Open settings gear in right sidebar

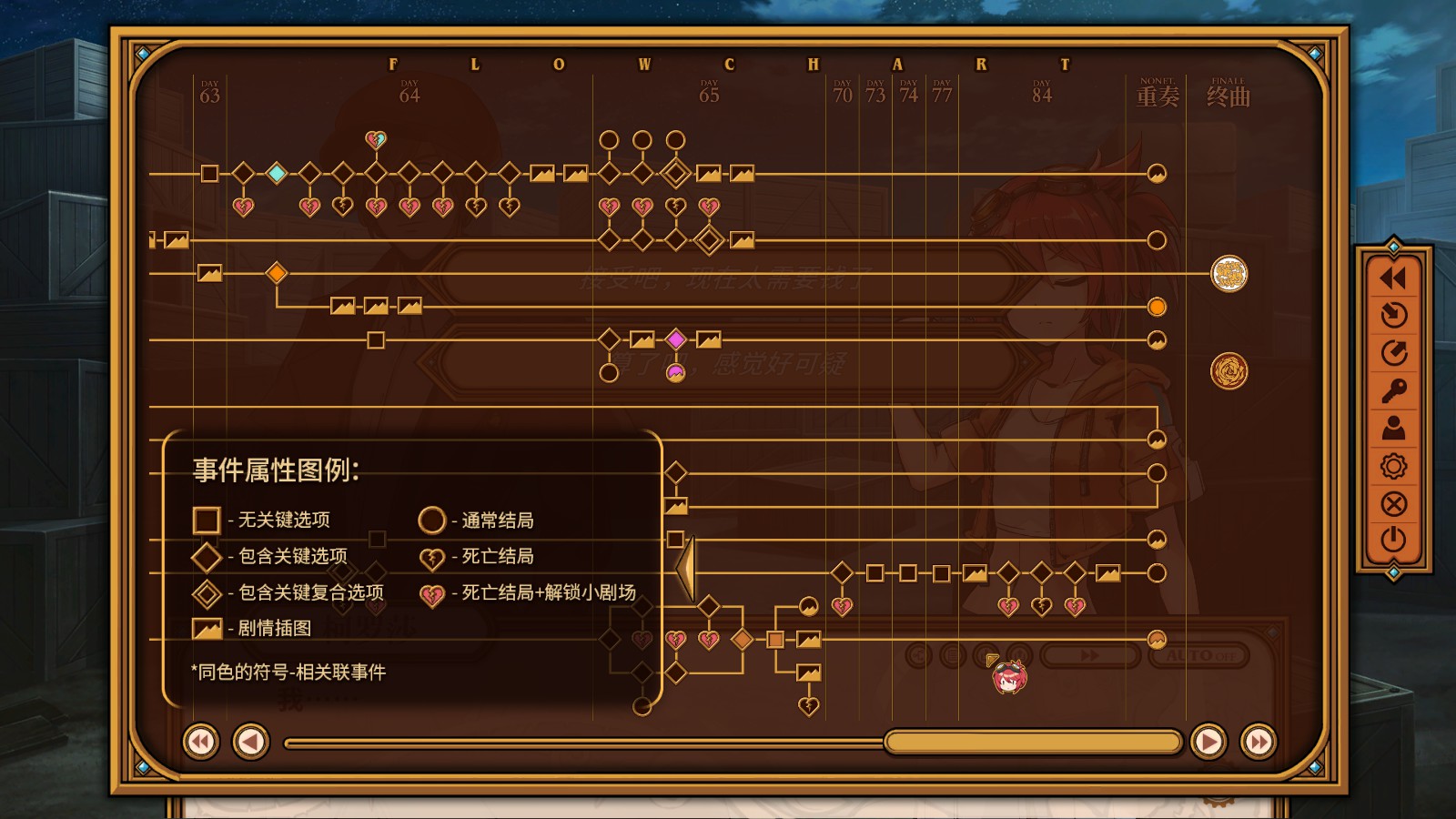pyautogui.click(x=1393, y=467)
